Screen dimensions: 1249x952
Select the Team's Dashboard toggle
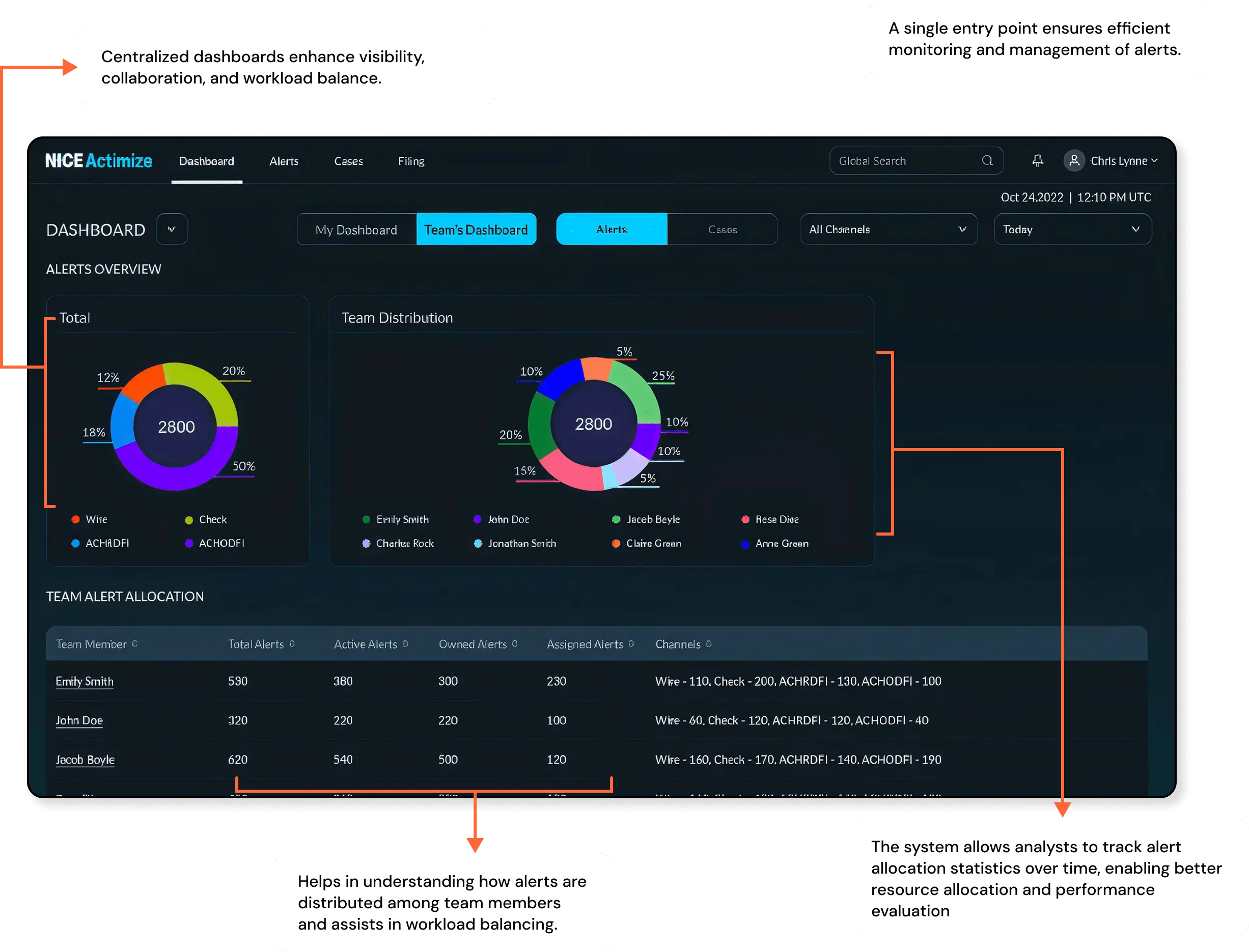(476, 230)
